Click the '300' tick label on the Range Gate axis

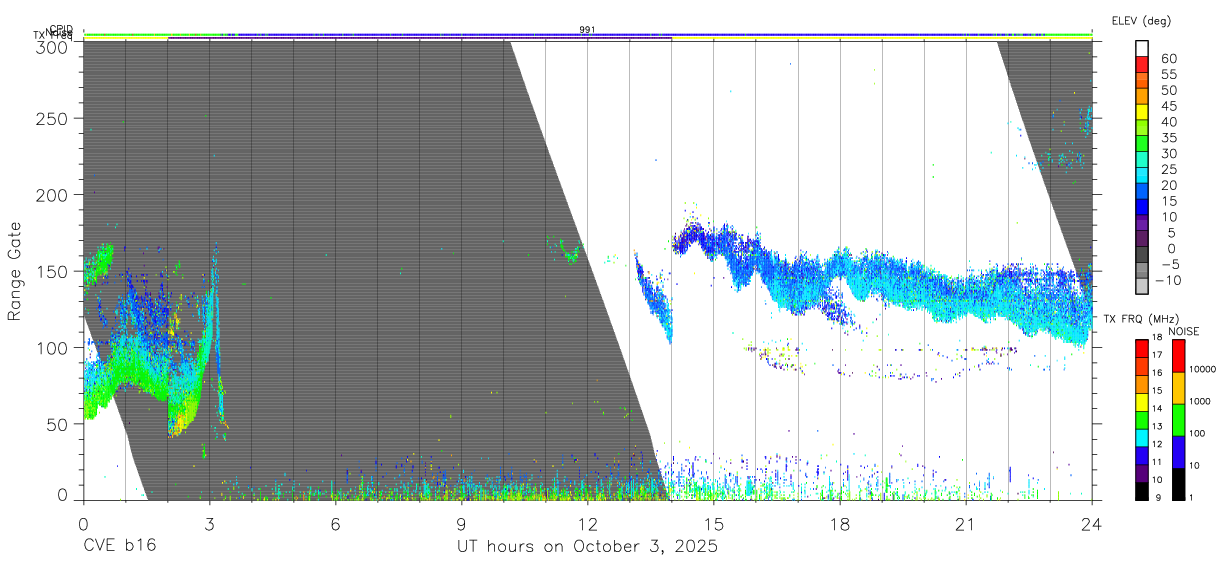53,46
